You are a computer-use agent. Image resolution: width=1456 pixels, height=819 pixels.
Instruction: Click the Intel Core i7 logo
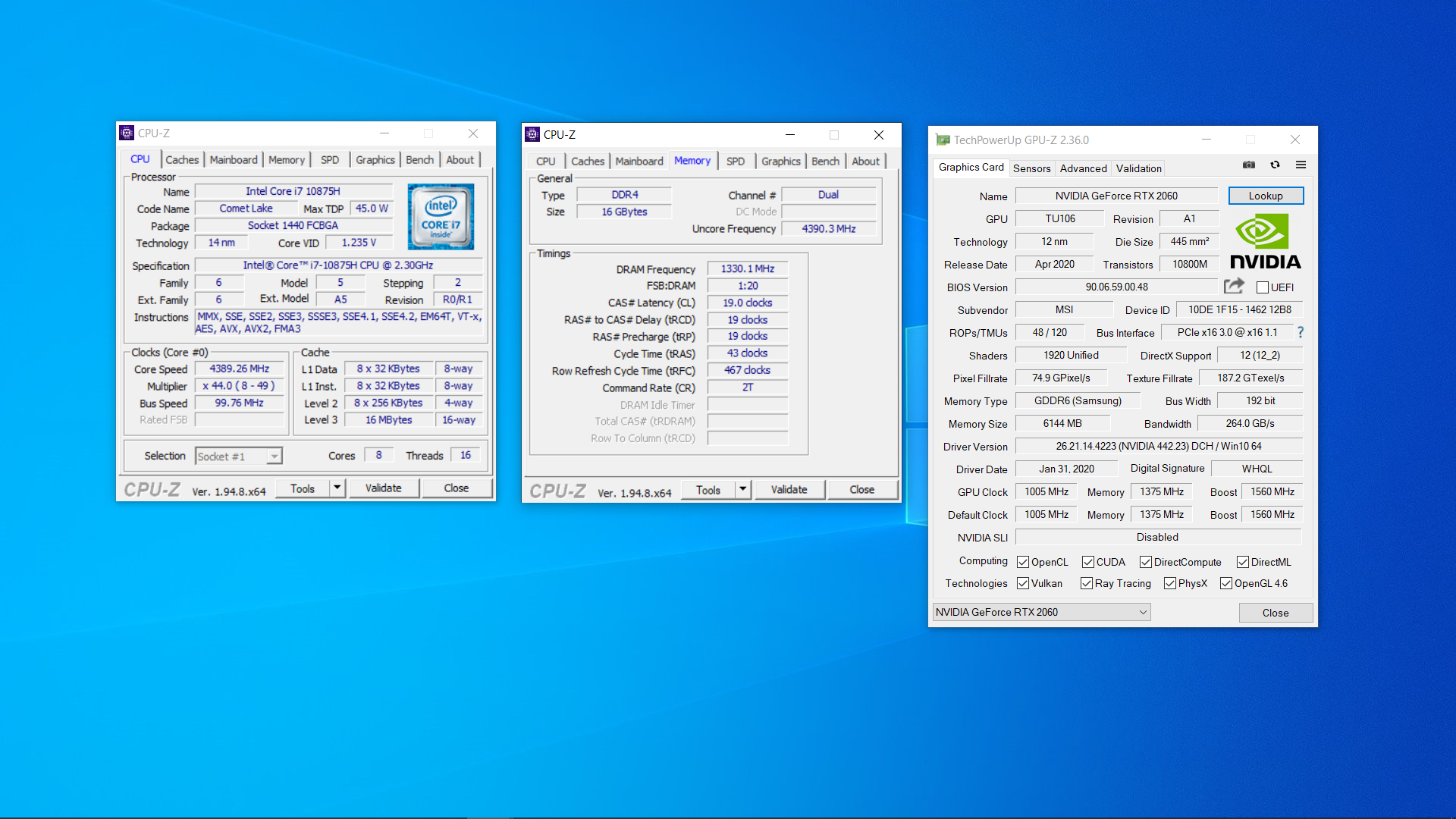coord(441,217)
